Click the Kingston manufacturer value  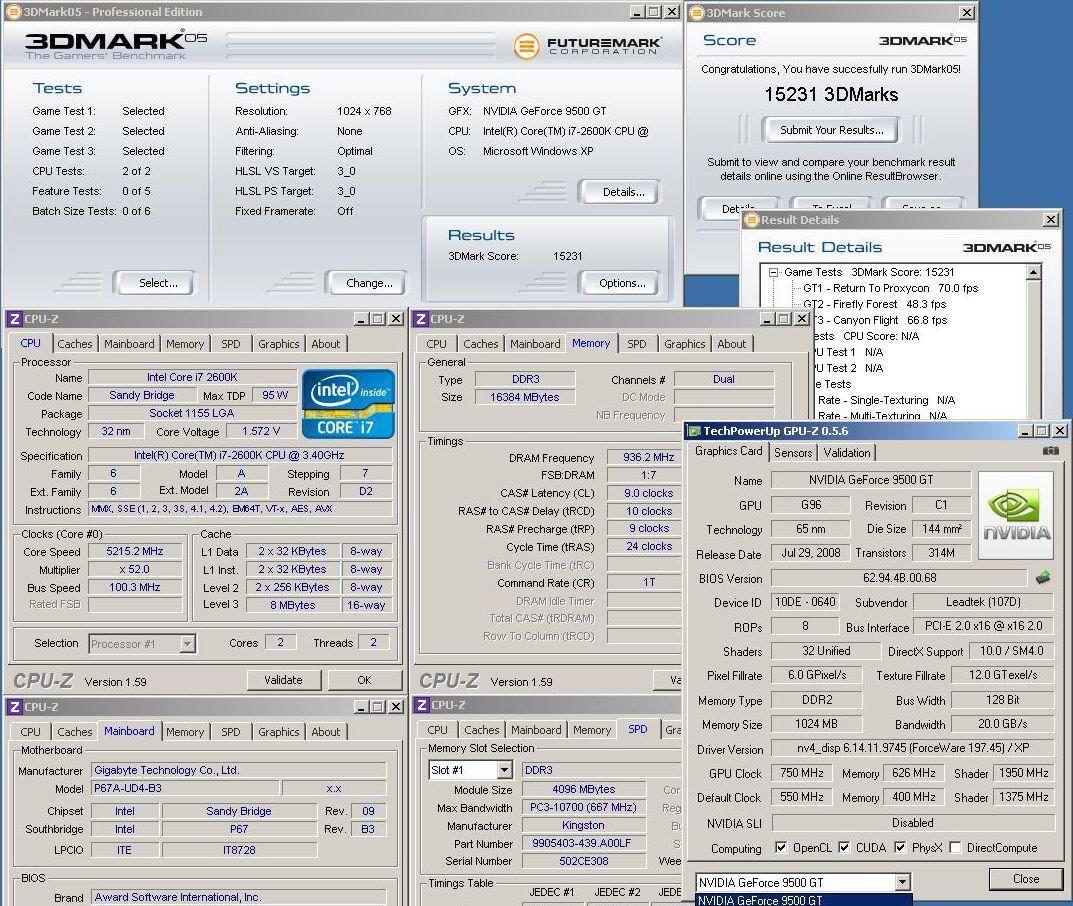582,825
